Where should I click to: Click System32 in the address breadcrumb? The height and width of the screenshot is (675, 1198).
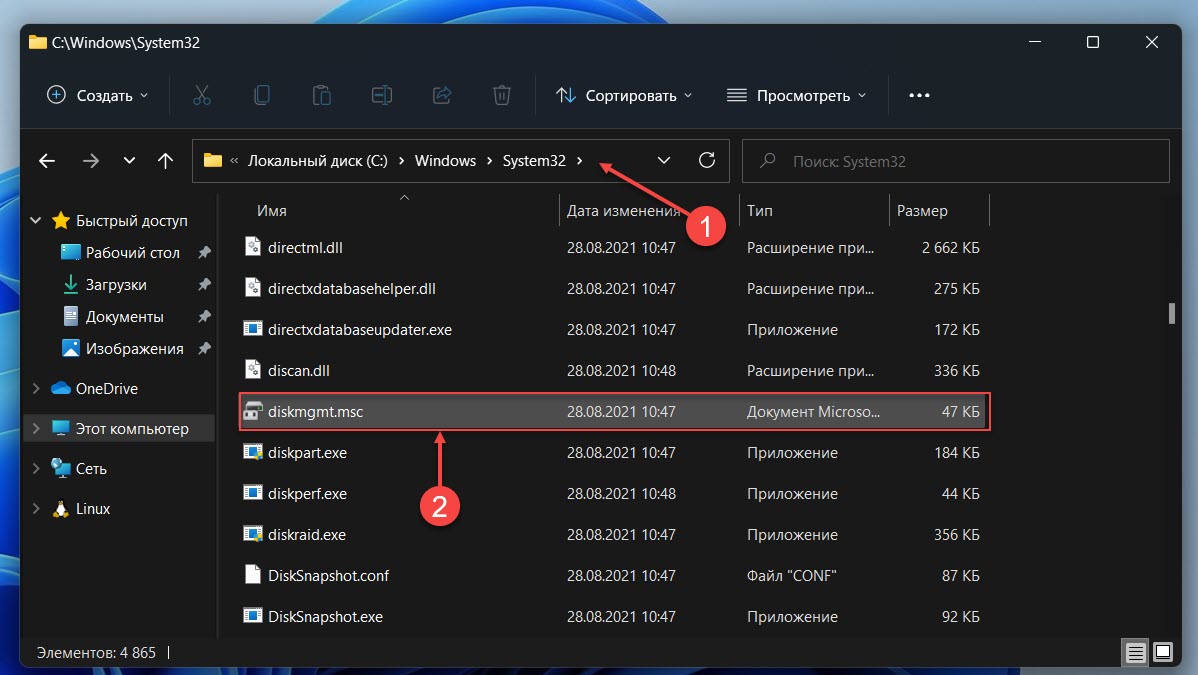pos(534,161)
